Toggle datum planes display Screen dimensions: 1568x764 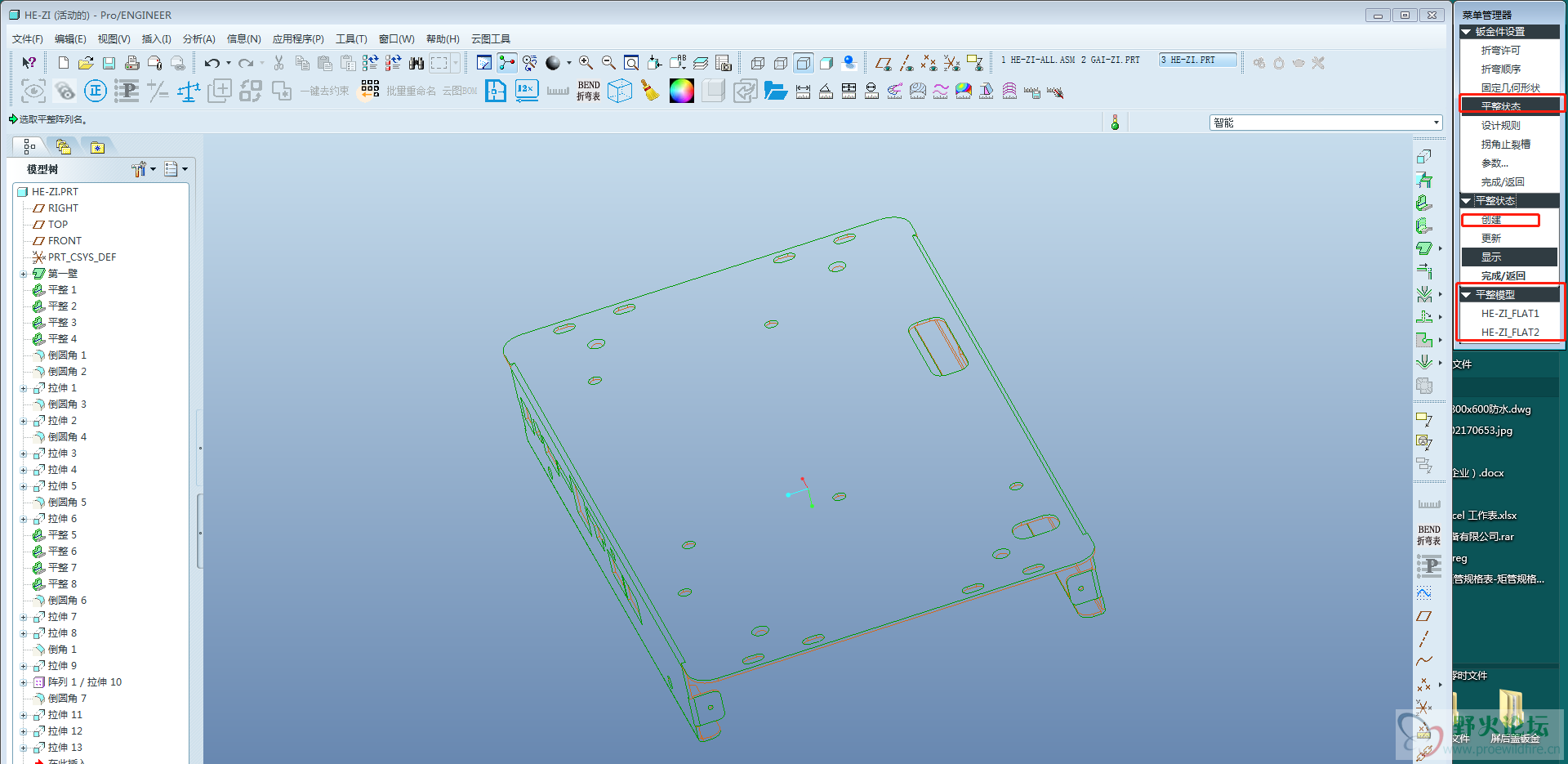pos(883,63)
